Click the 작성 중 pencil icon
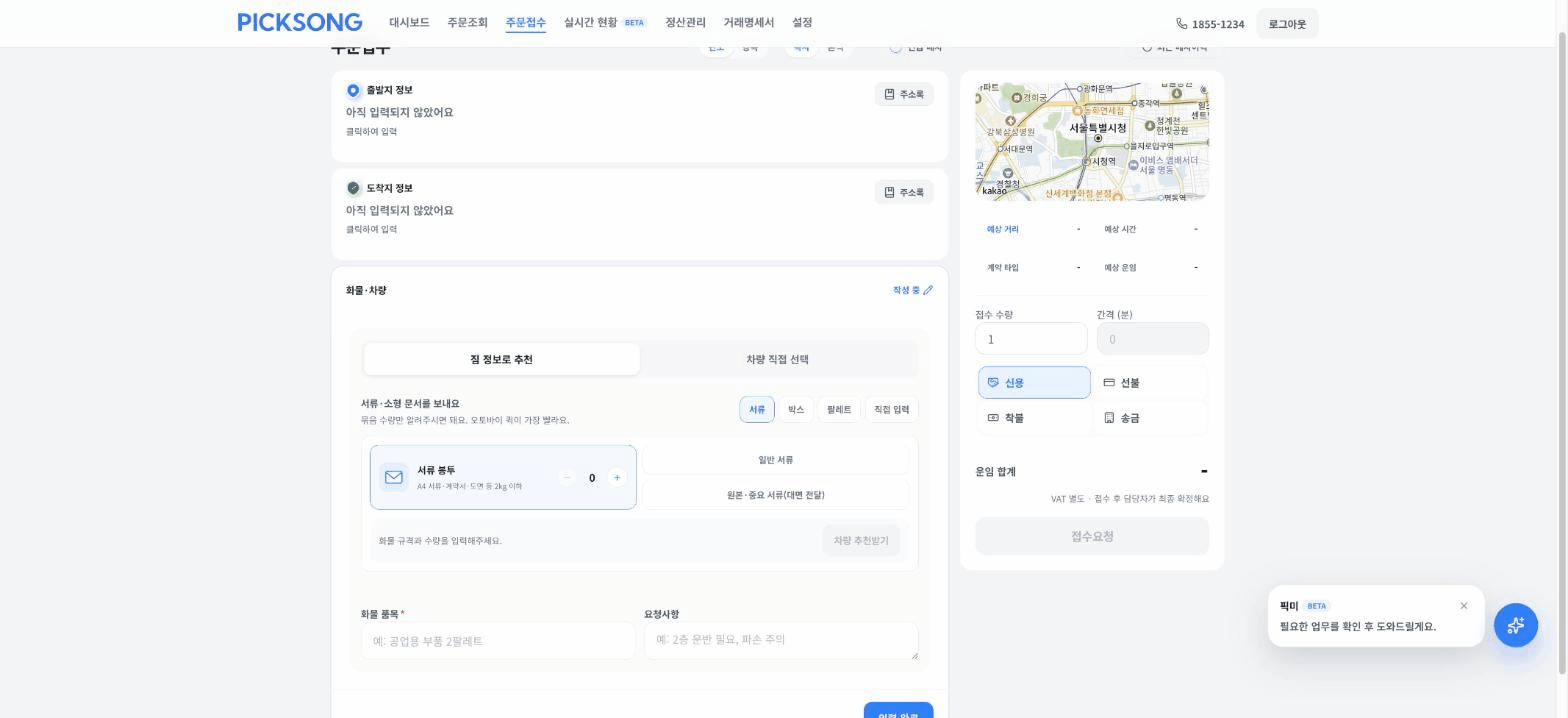Image resolution: width=1568 pixels, height=718 pixels. (928, 290)
